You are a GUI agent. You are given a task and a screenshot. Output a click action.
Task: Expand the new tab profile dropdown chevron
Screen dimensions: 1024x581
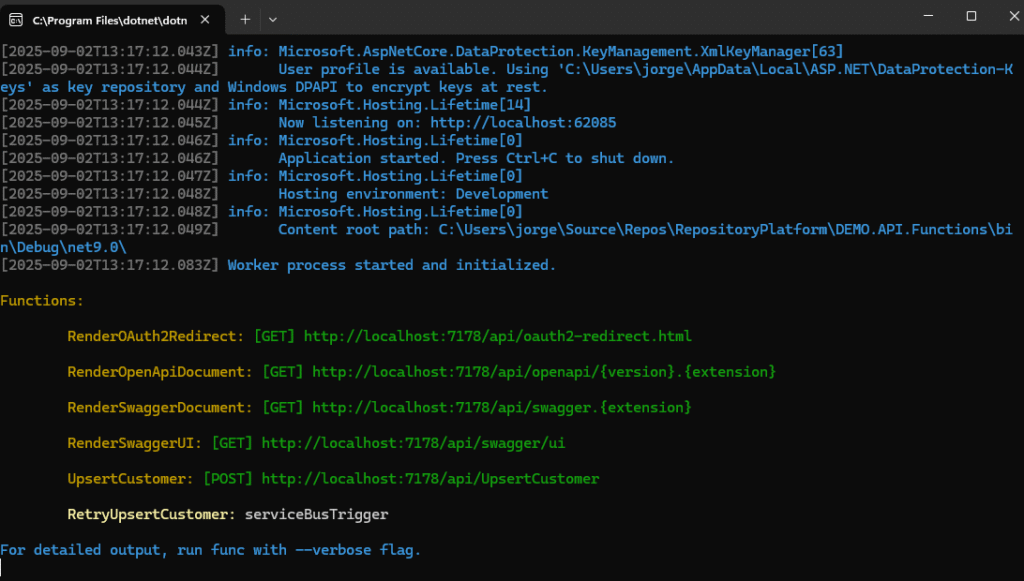(x=273, y=20)
